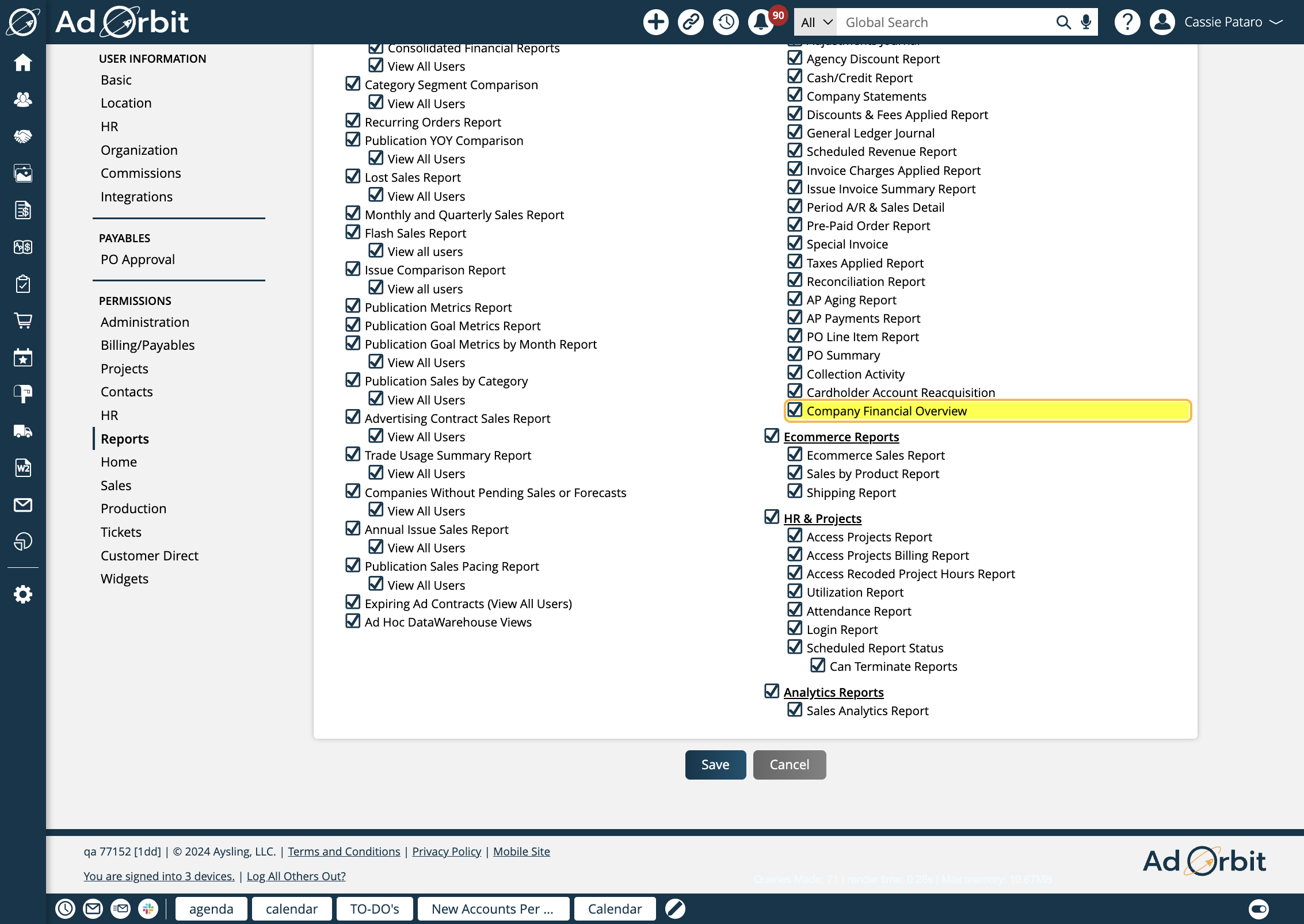Open the Slack icon in bottom bar
The height and width of the screenshot is (924, 1304).
[148, 909]
